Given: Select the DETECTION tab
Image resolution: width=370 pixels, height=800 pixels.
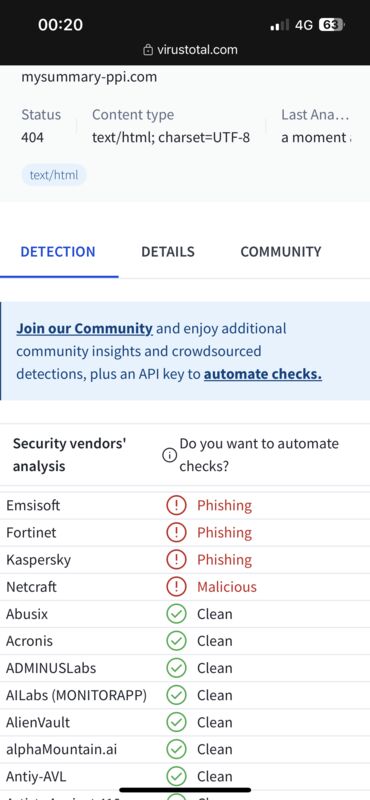Looking at the screenshot, I should [x=58, y=252].
